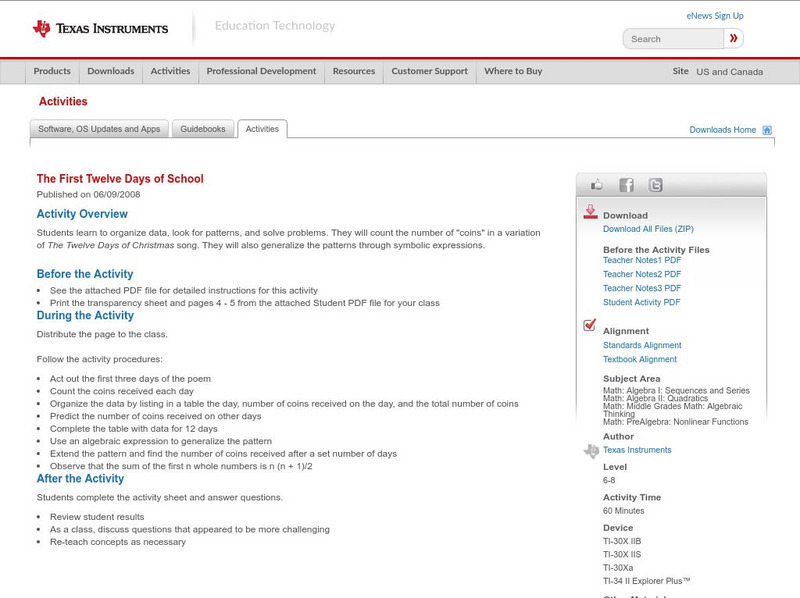Click the Texas Instruments logo
Image resolution: width=800 pixels, height=598 pixels.
(100, 29)
